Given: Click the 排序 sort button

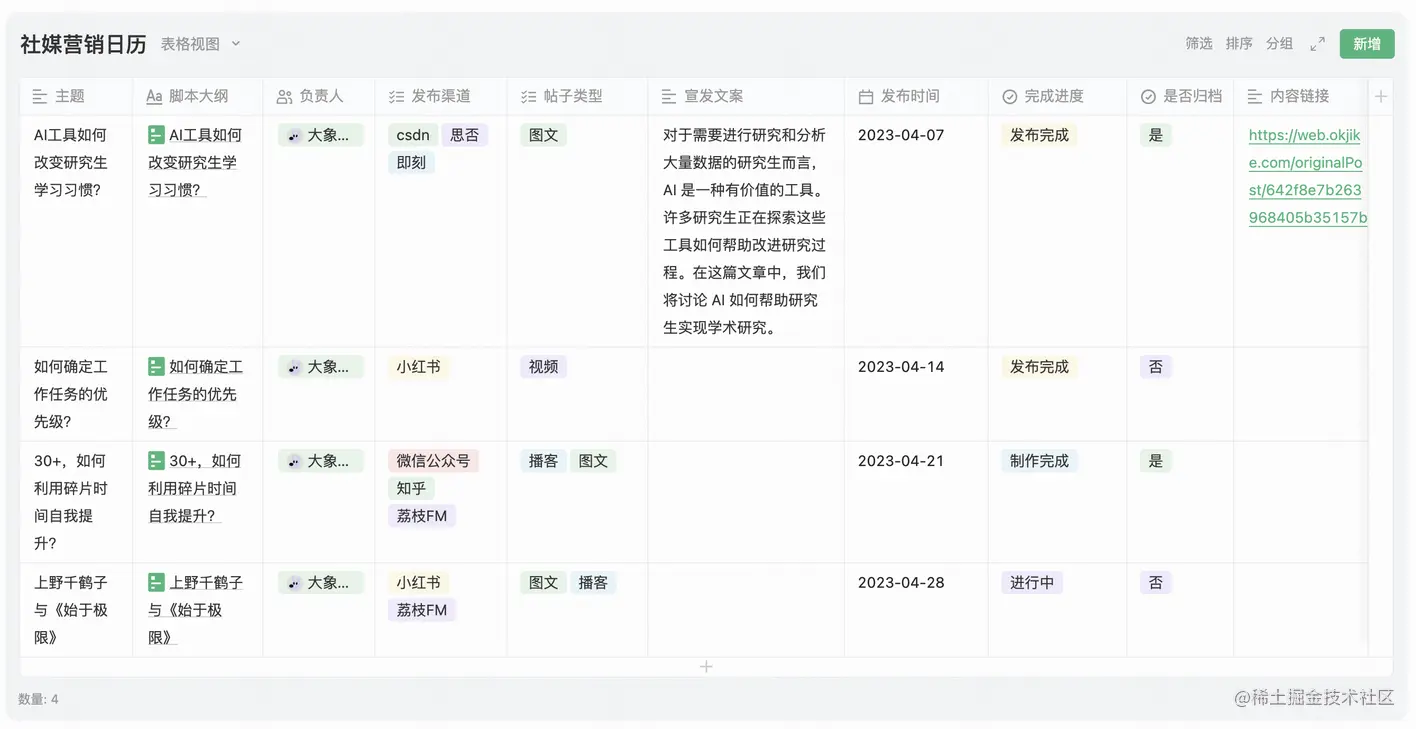Looking at the screenshot, I should tap(1239, 44).
